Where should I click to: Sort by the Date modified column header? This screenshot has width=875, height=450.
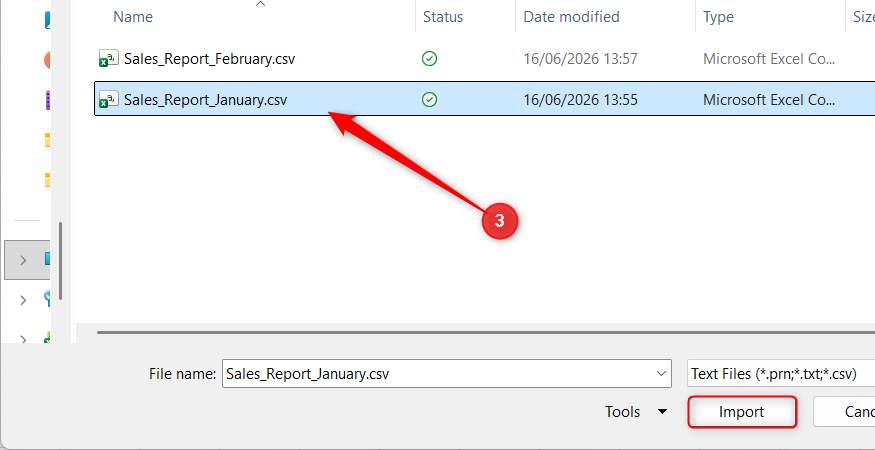tap(571, 17)
